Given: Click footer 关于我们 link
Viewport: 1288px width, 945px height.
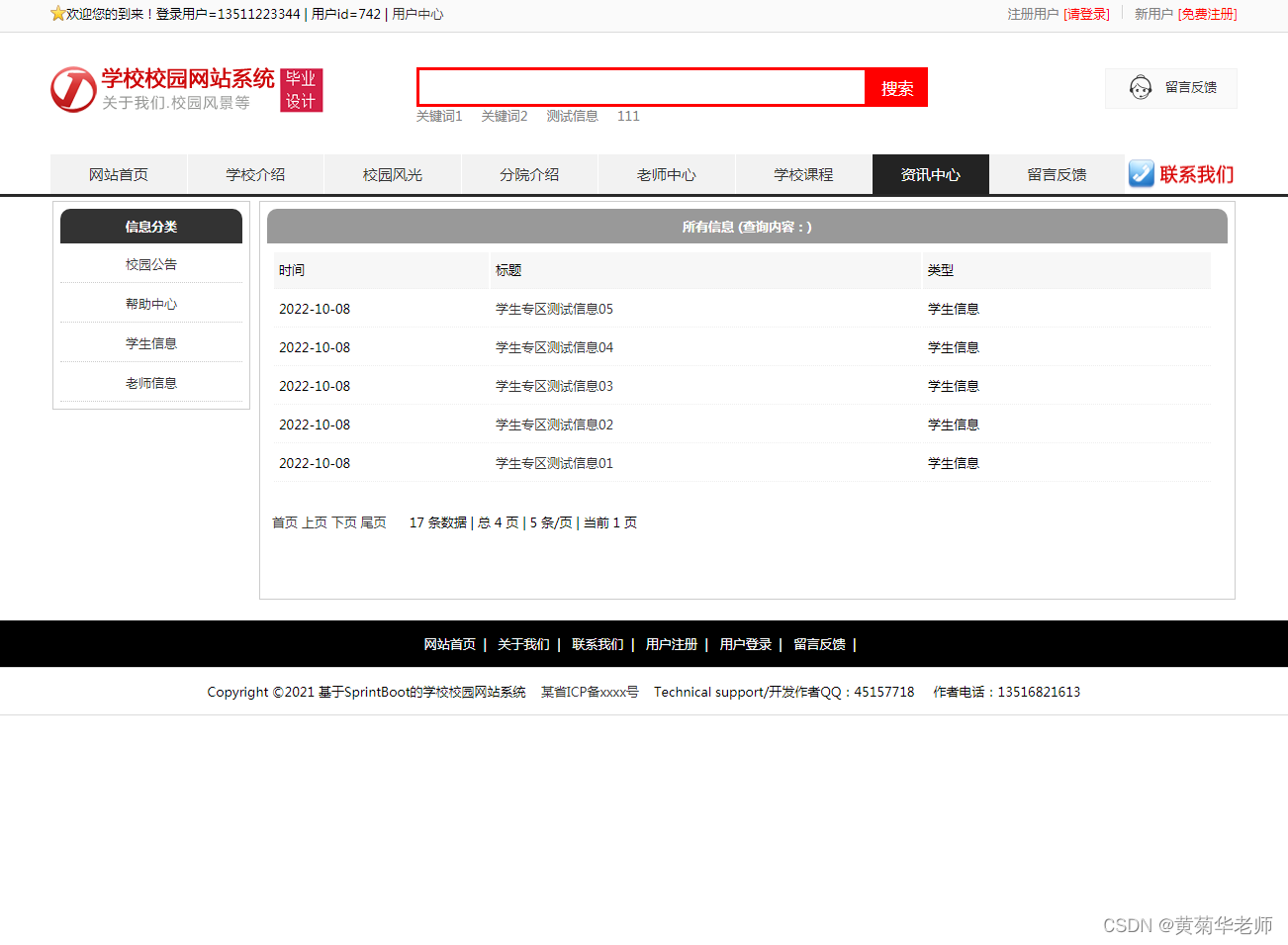Looking at the screenshot, I should pos(523,644).
